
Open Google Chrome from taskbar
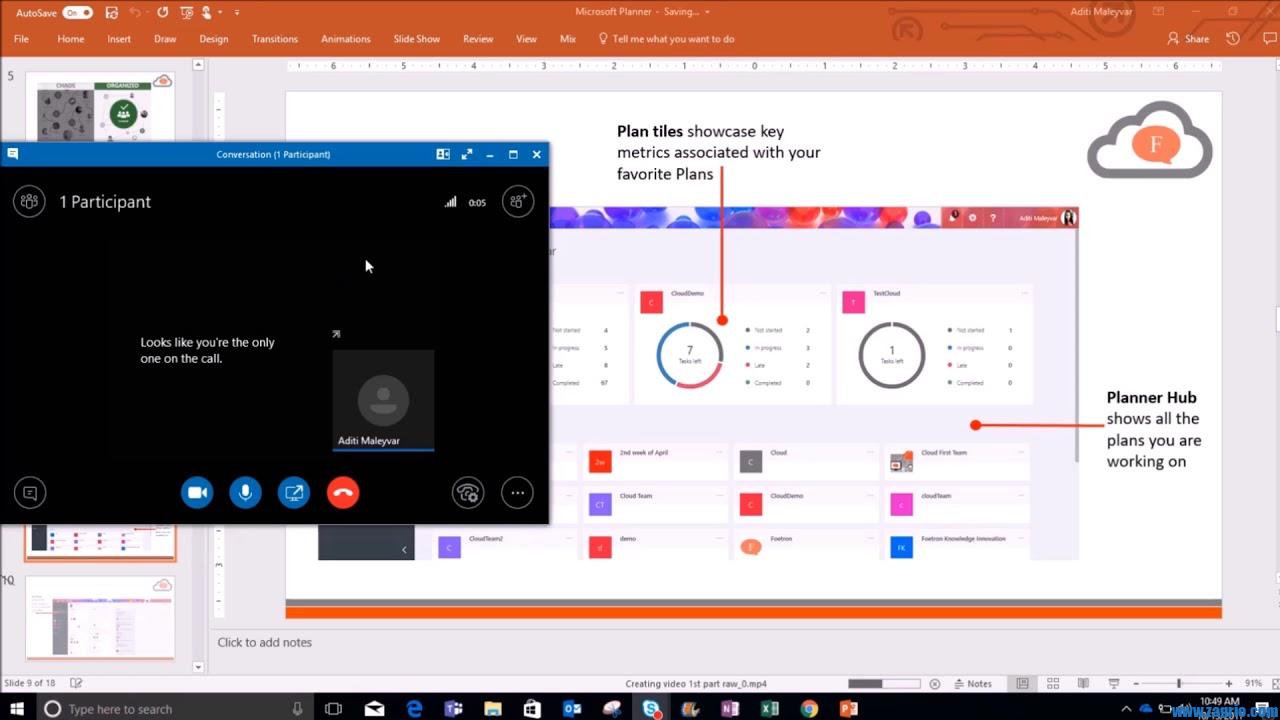(x=809, y=709)
